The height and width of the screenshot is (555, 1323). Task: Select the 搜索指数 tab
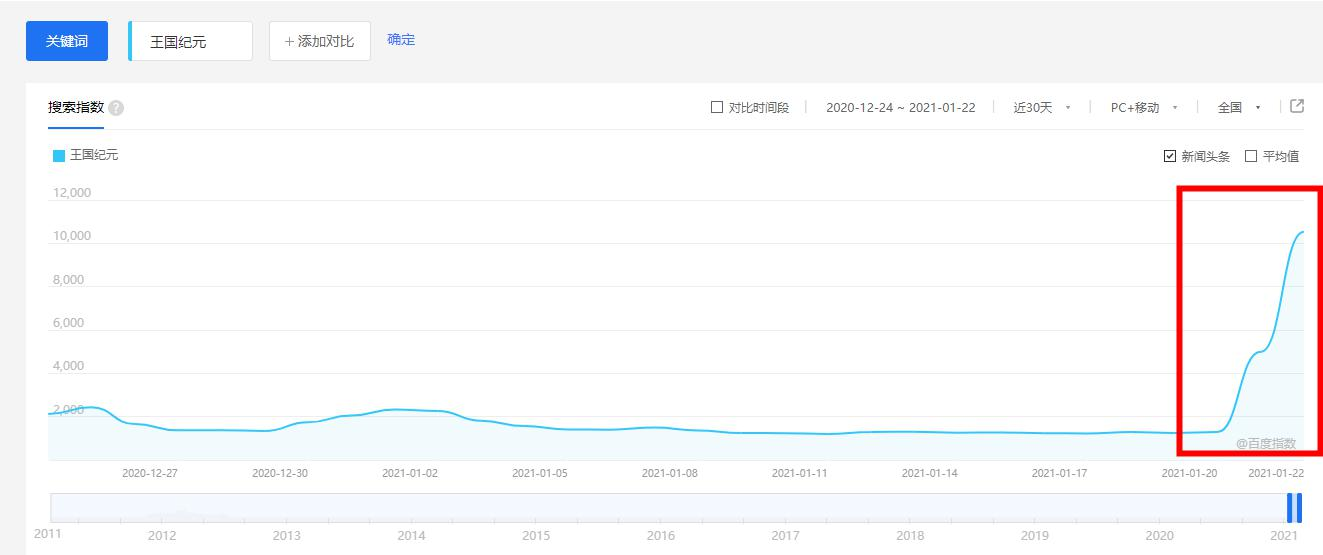76,108
